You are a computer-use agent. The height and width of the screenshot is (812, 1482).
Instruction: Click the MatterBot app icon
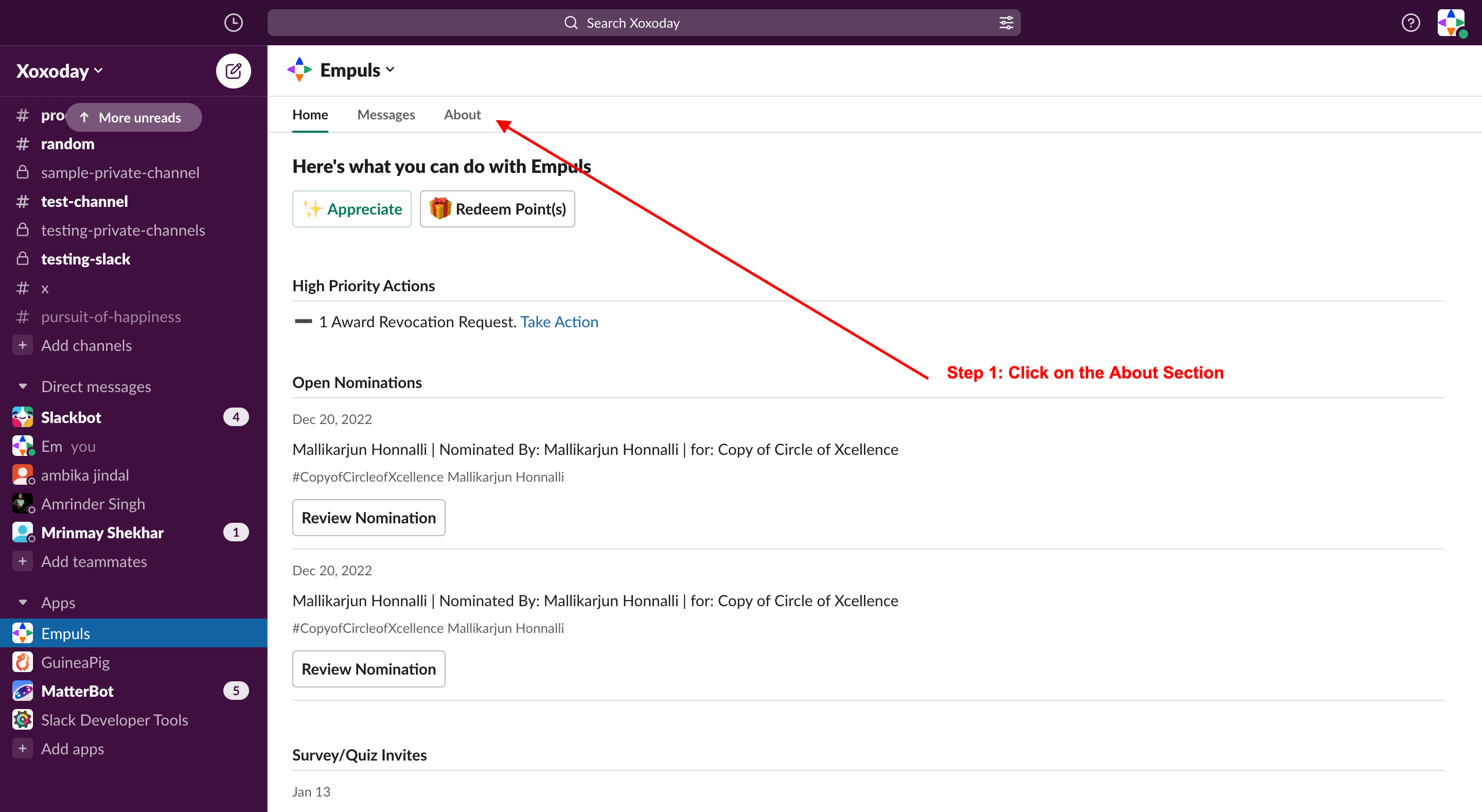(x=23, y=691)
